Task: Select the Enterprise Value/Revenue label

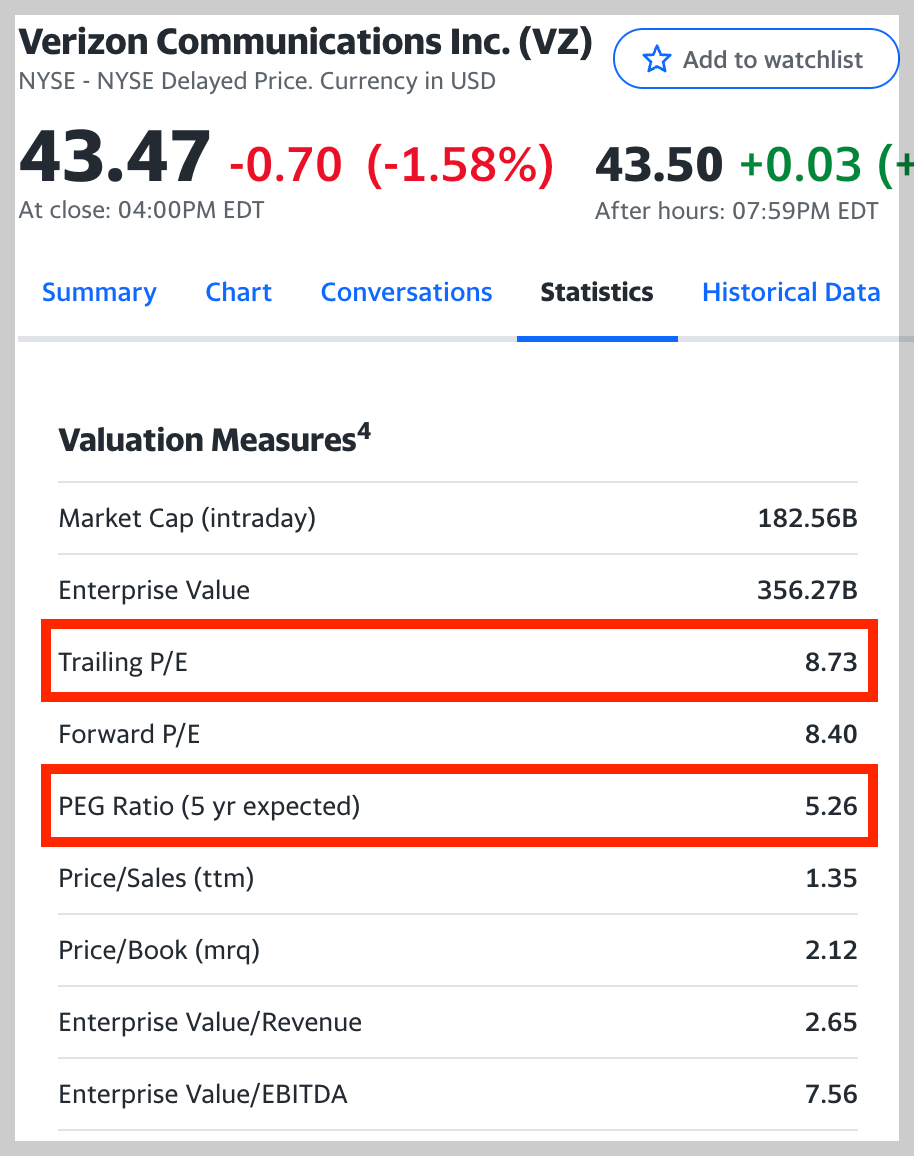Action: 210,1022
